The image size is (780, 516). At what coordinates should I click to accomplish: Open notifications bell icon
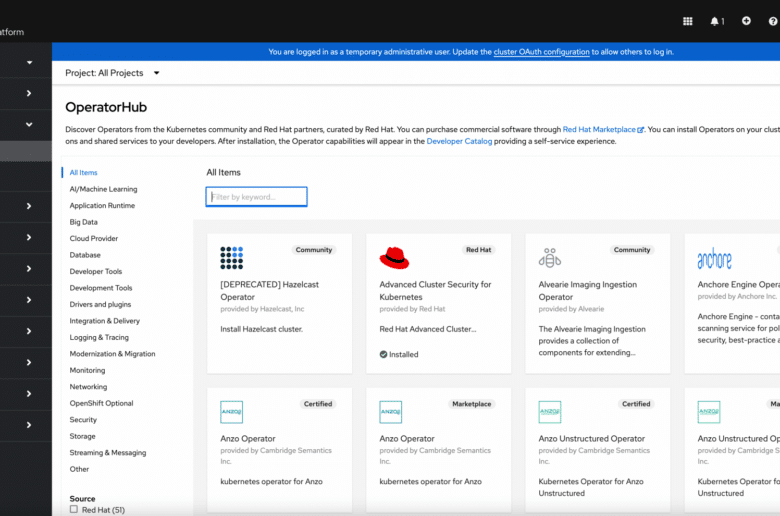click(x=714, y=21)
